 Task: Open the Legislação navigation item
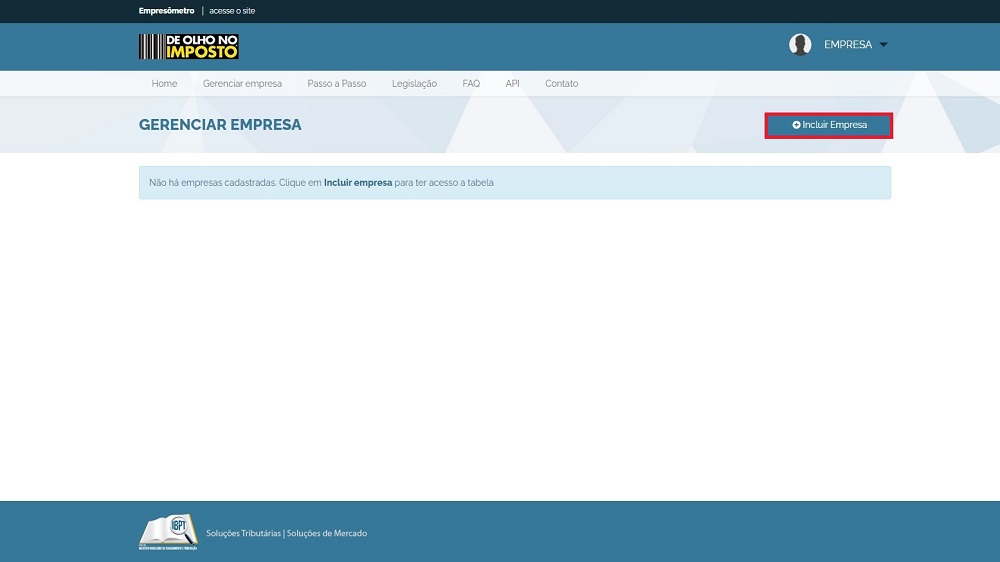click(x=414, y=84)
